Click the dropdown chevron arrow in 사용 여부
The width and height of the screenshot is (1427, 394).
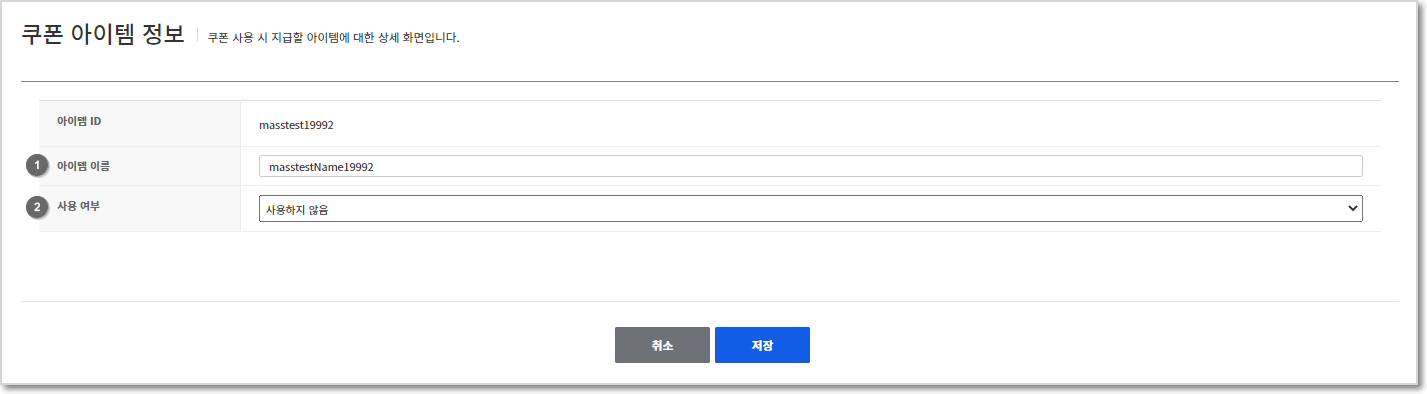click(1353, 208)
